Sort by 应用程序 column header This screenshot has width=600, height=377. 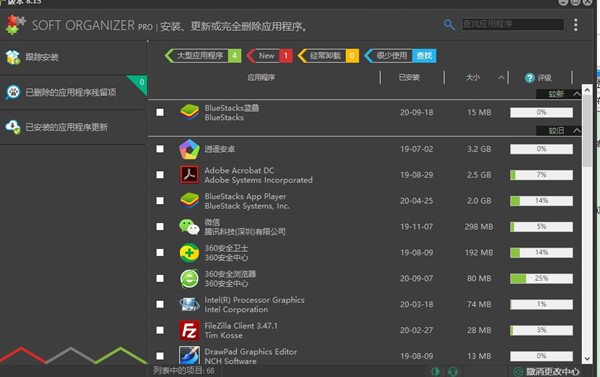click(x=261, y=78)
